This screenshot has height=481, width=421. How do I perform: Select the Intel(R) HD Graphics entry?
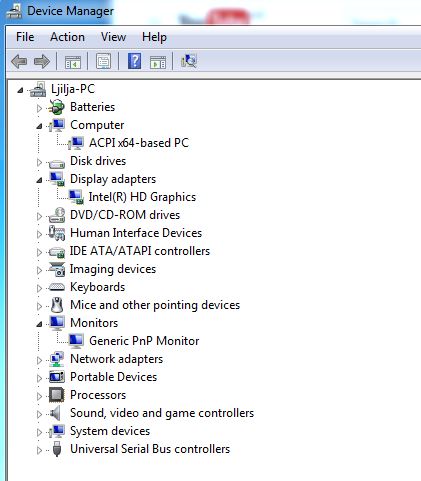142,197
